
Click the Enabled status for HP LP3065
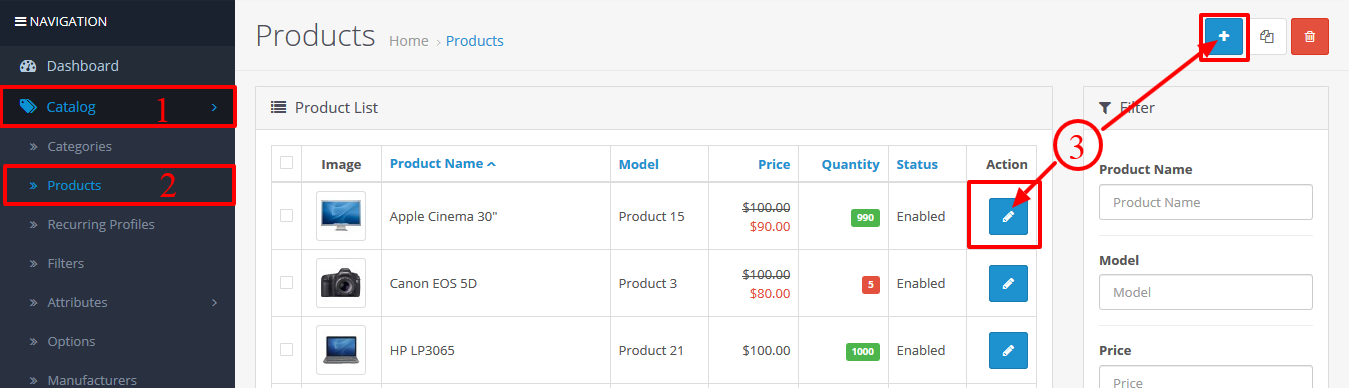pos(921,351)
